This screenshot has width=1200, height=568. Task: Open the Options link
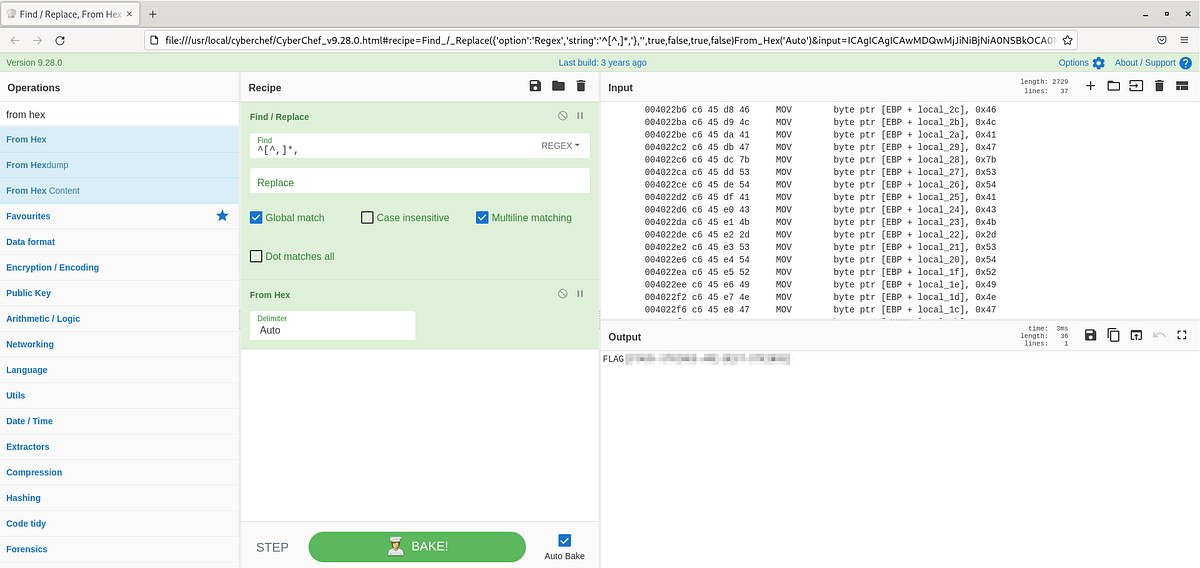coord(1074,63)
